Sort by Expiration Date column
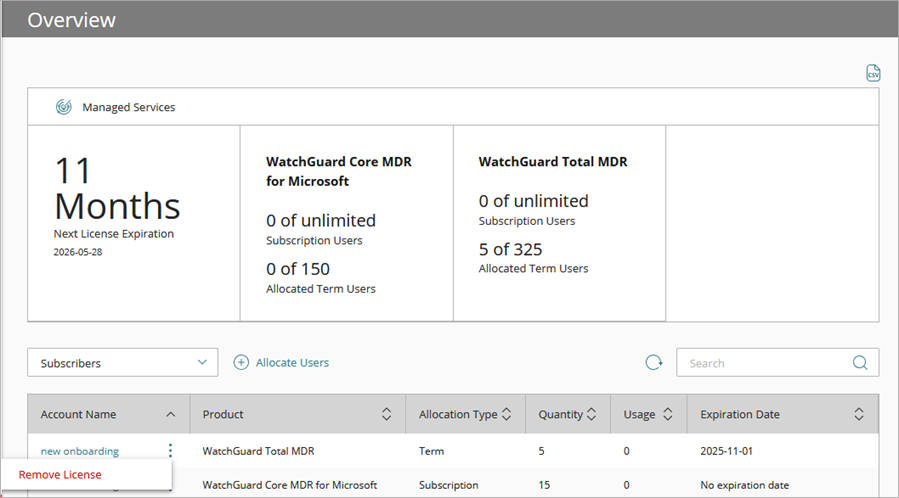The width and height of the screenshot is (899, 498). tap(858, 414)
